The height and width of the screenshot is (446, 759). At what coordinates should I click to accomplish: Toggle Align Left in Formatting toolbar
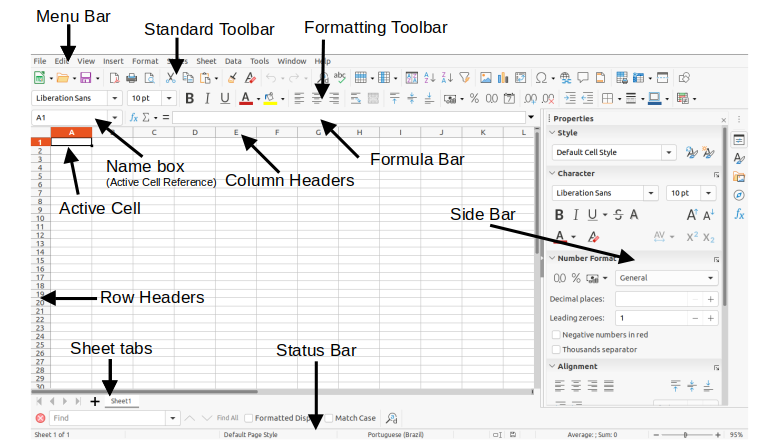[x=299, y=99]
